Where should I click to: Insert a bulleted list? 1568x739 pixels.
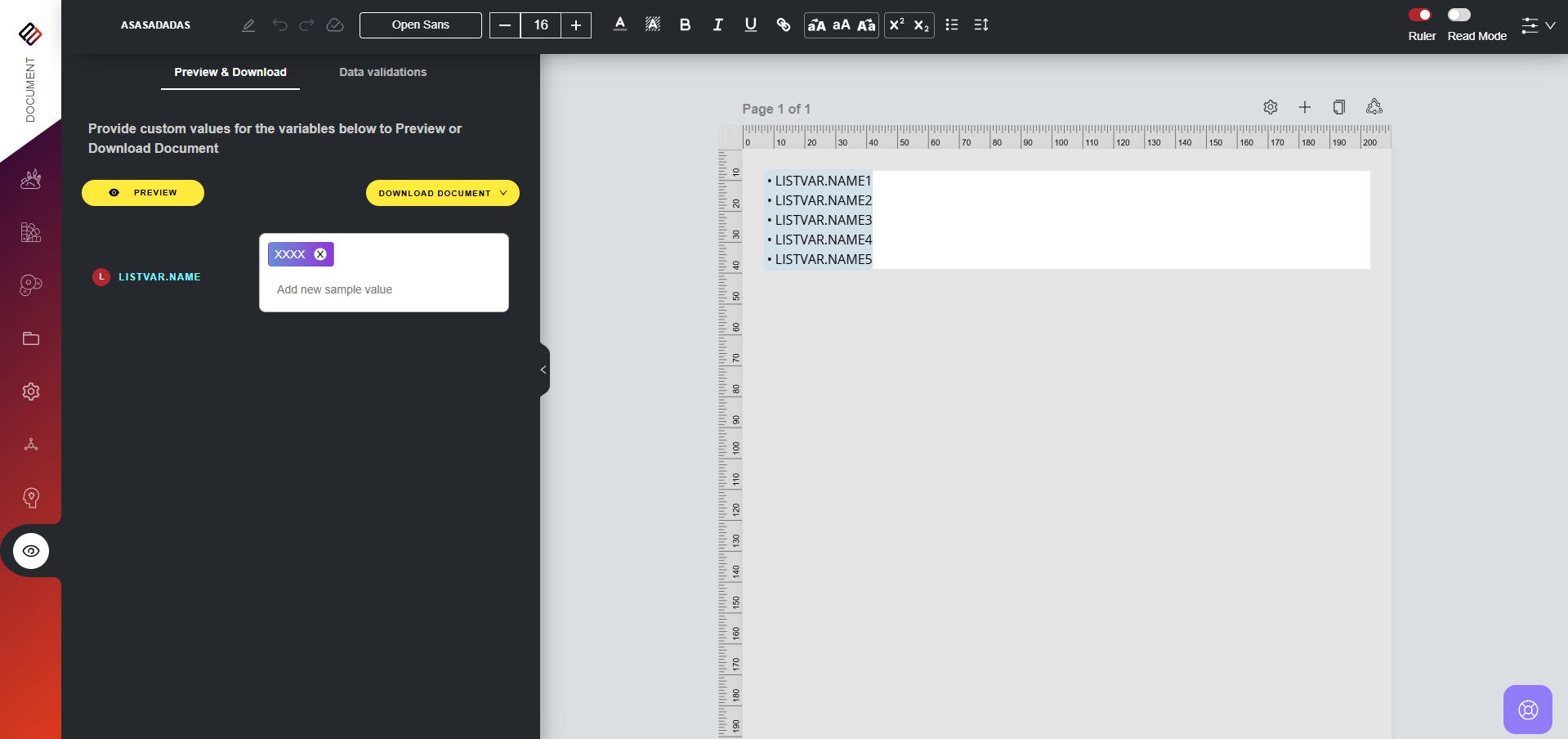tap(951, 25)
